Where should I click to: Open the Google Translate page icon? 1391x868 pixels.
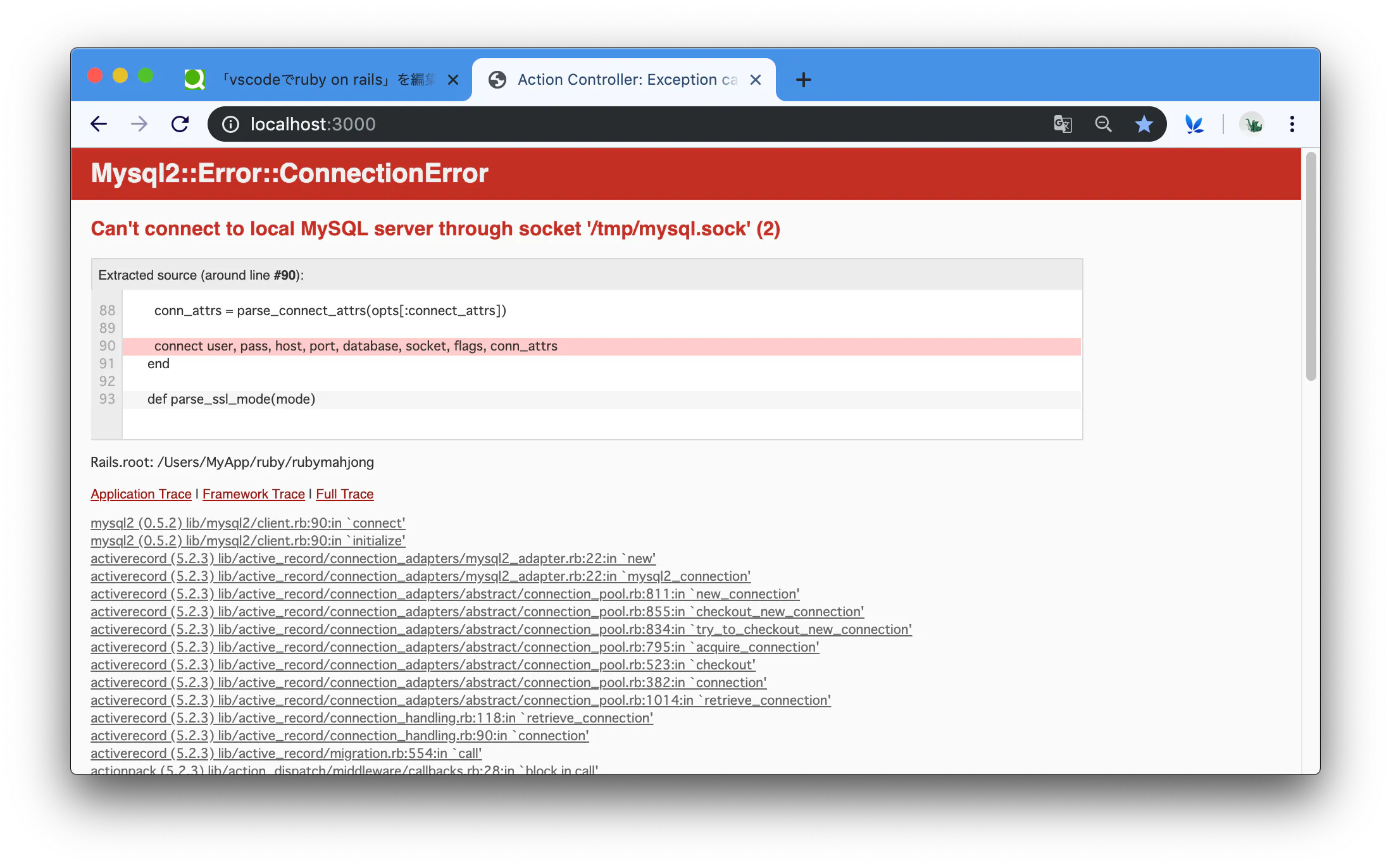click(x=1063, y=124)
